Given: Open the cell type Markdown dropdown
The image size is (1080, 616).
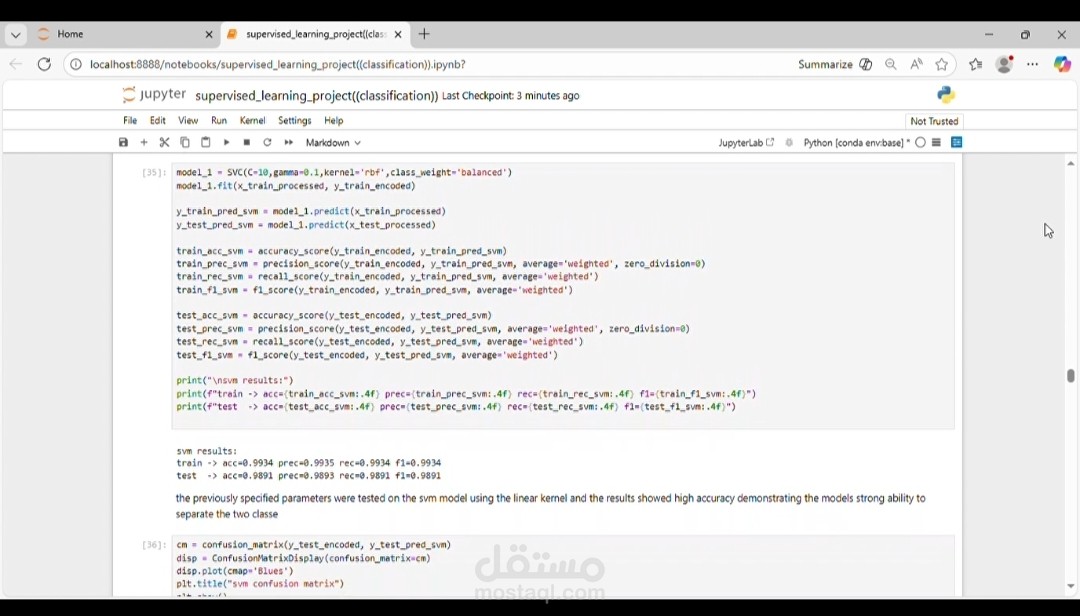Looking at the screenshot, I should 333,143.
